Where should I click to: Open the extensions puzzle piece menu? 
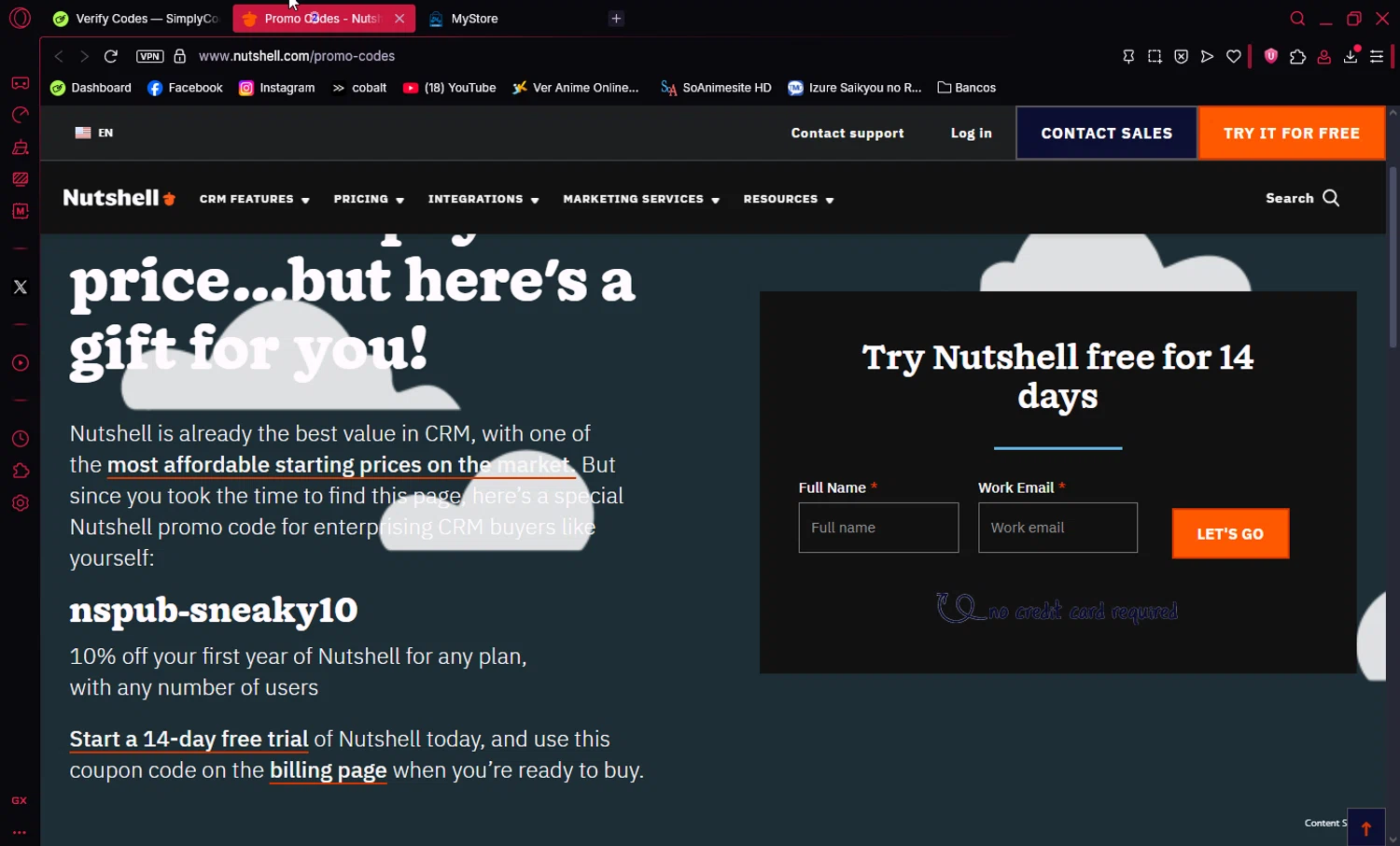[x=1297, y=56]
